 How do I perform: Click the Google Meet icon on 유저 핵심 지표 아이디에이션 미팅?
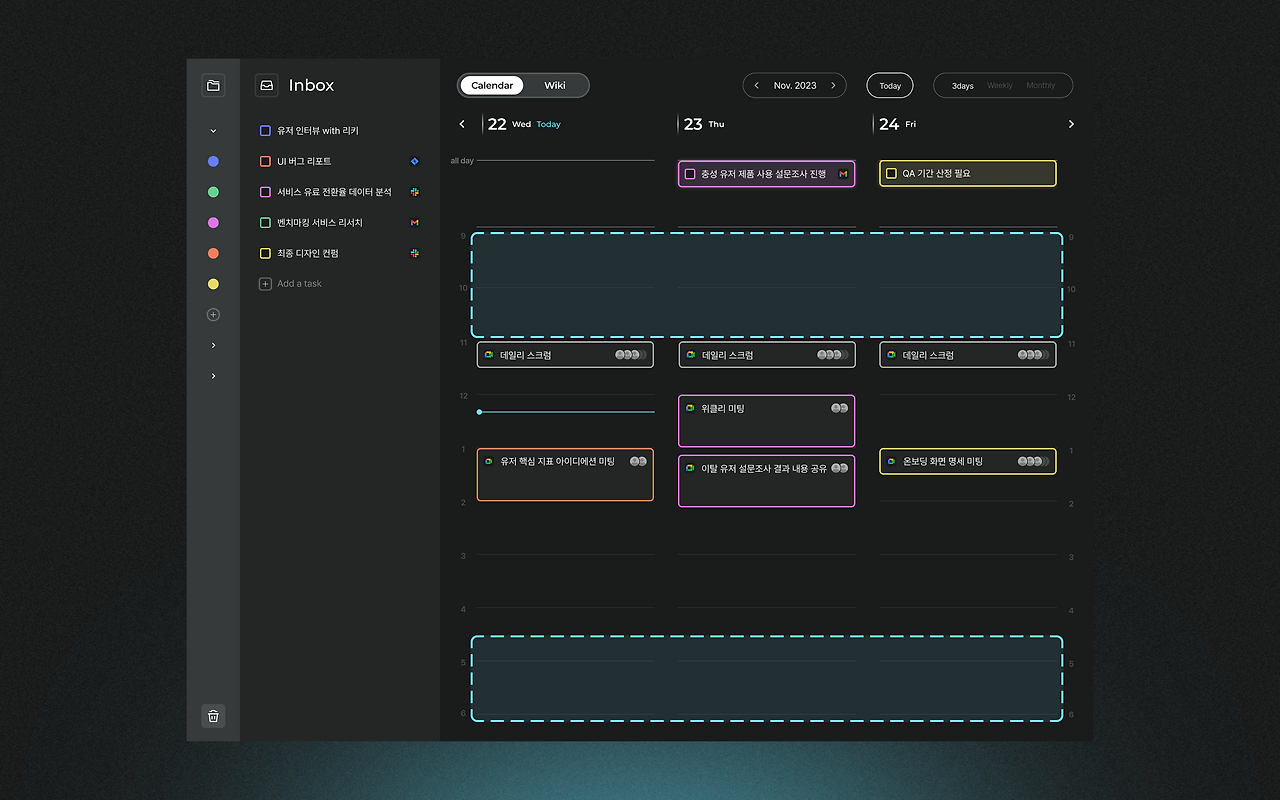click(489, 462)
